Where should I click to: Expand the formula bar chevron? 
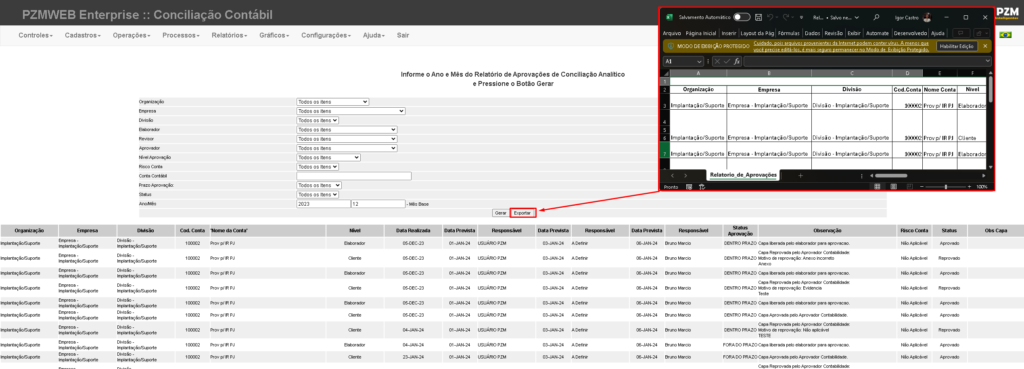[987, 61]
